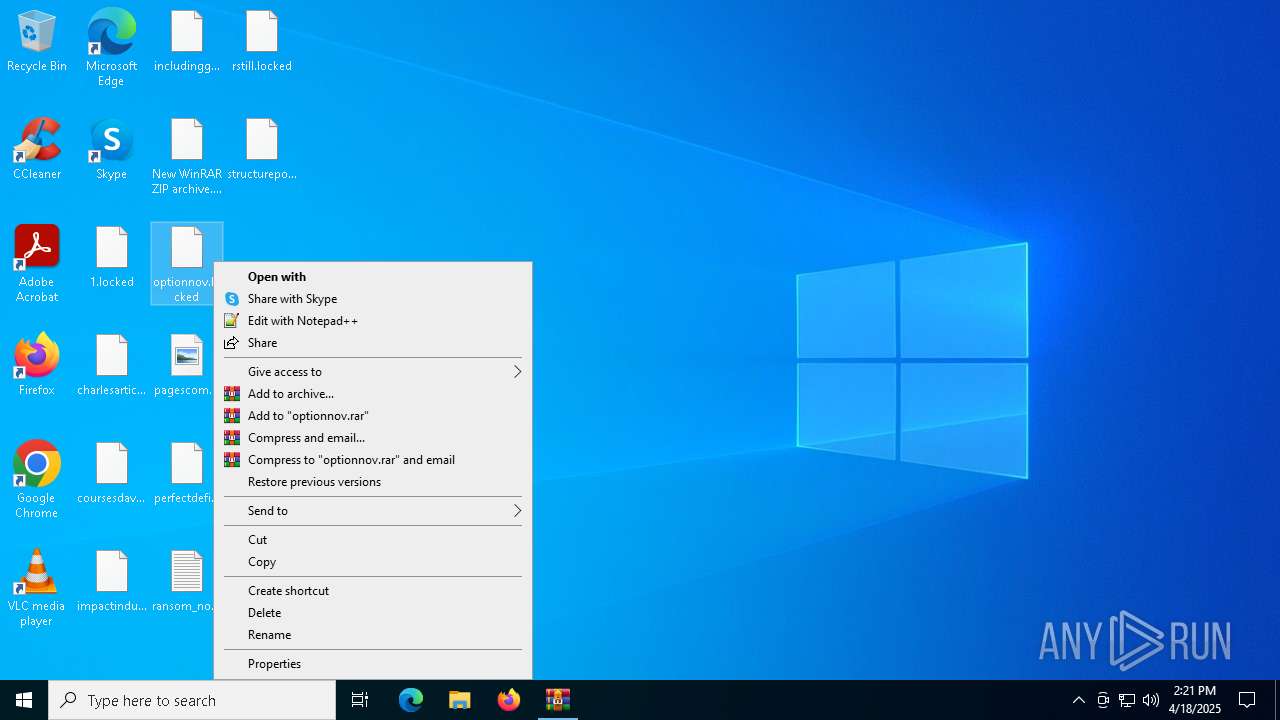The width and height of the screenshot is (1280, 720).
Task: Open network status in system tray
Action: [x=1127, y=700]
